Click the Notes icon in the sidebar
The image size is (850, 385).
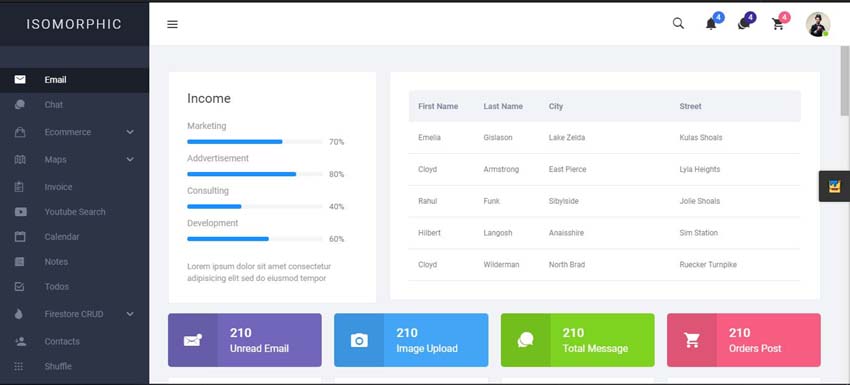[20, 262]
